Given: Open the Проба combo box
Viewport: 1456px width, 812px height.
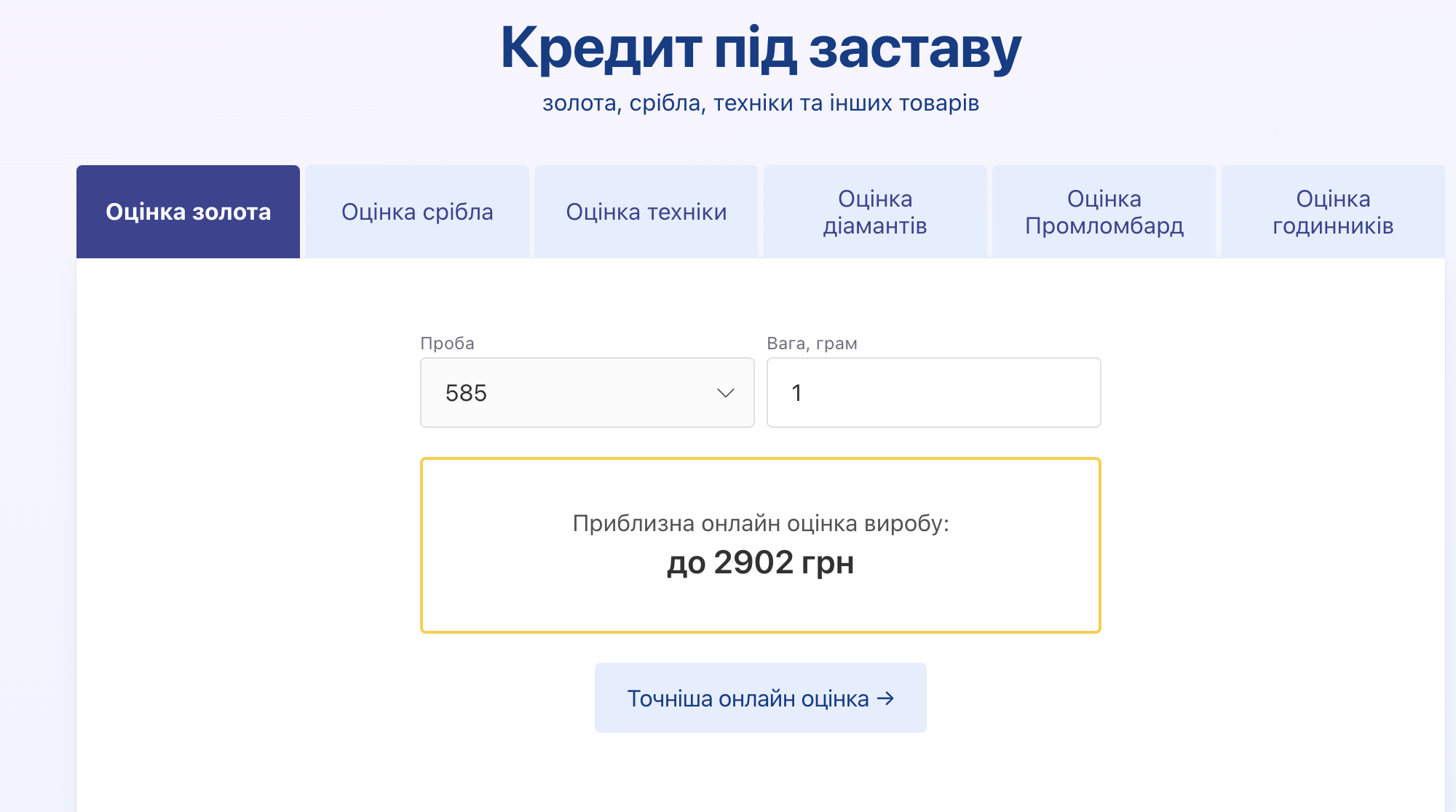Looking at the screenshot, I should pos(587,393).
